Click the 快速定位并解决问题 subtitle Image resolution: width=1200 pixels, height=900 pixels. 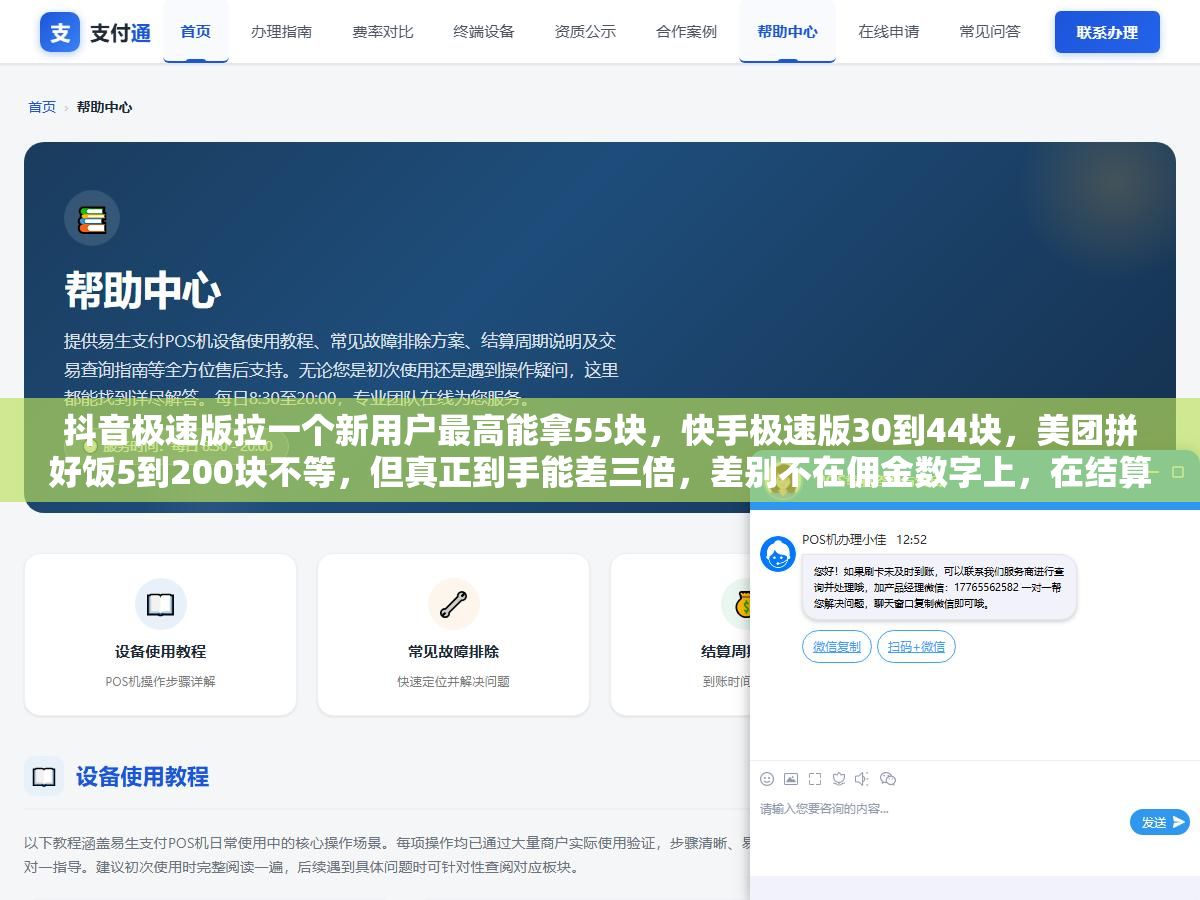pyautogui.click(x=453, y=681)
